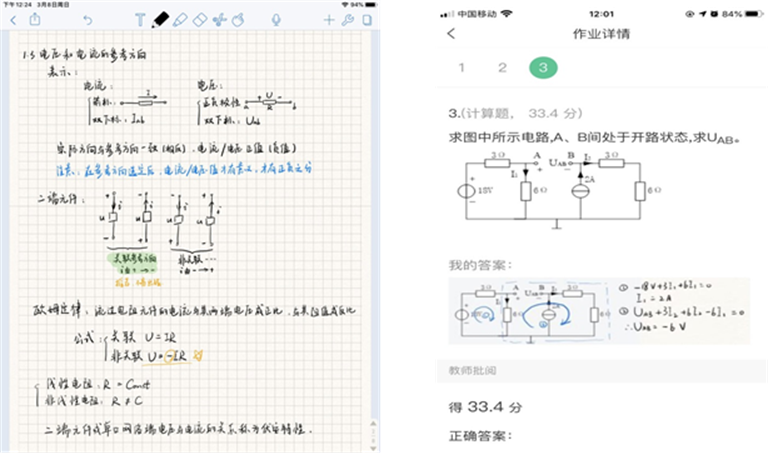The image size is (768, 453).
Task: Open the page view icon
Action: pyautogui.click(x=368, y=19)
